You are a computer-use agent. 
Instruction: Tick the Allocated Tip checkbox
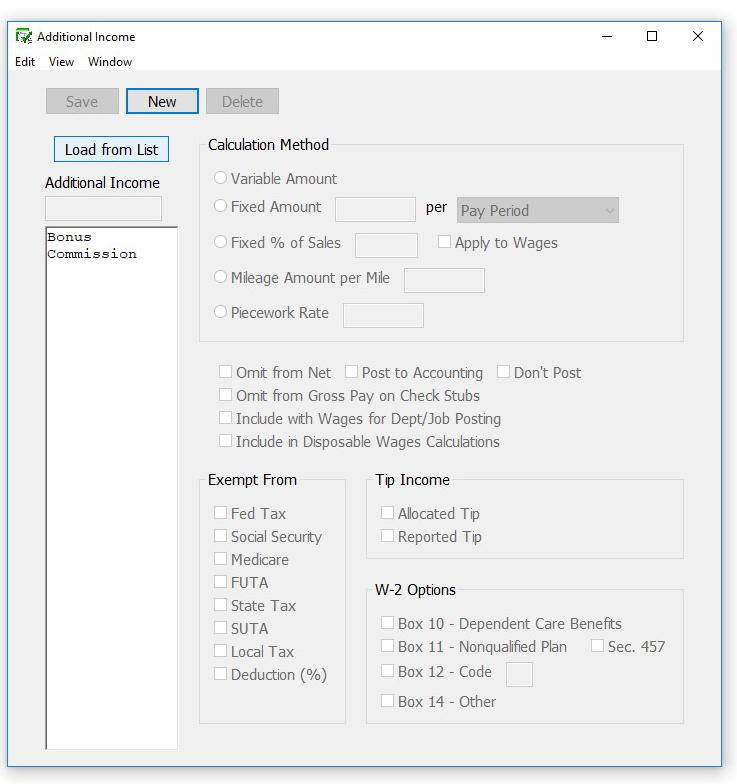[x=387, y=513]
